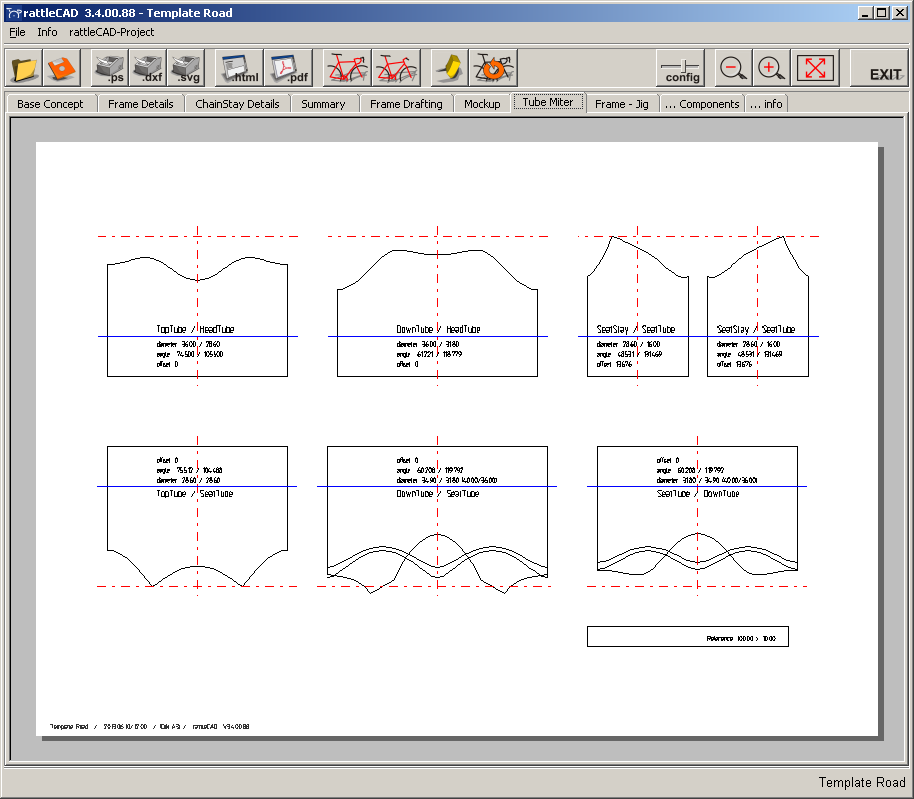The height and width of the screenshot is (799, 914).
Task: Open the rattleCAD-Project menu
Action: (111, 32)
